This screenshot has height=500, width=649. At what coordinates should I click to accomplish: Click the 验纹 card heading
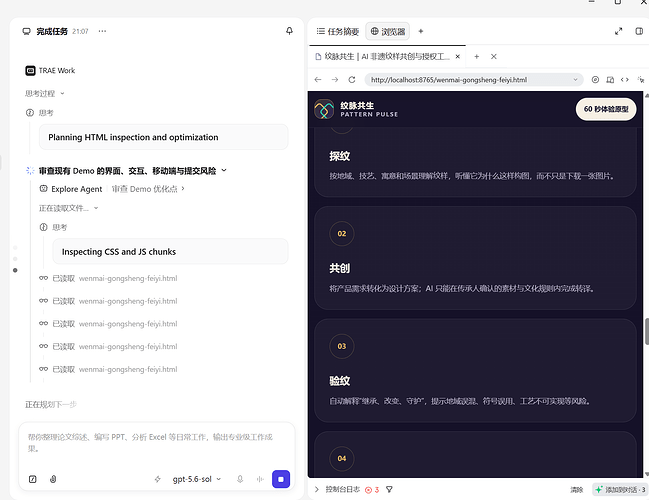tap(340, 381)
